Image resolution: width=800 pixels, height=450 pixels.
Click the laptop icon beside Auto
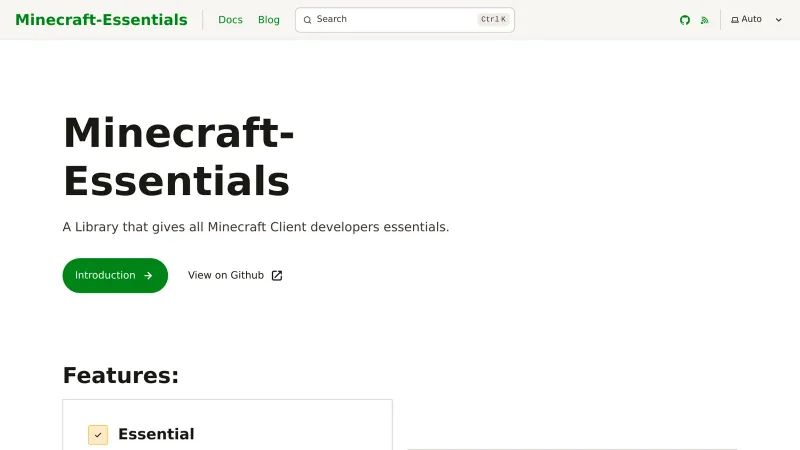click(735, 20)
